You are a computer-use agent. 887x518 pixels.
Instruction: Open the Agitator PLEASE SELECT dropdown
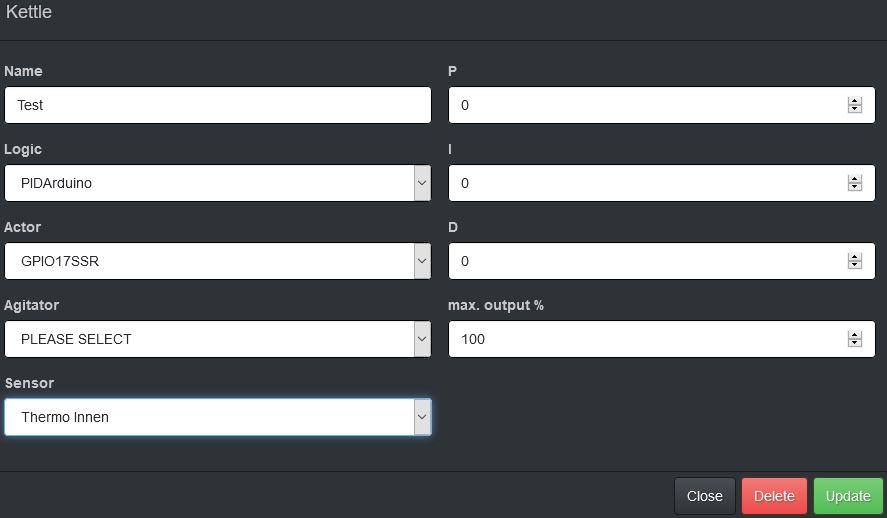click(x=217, y=339)
